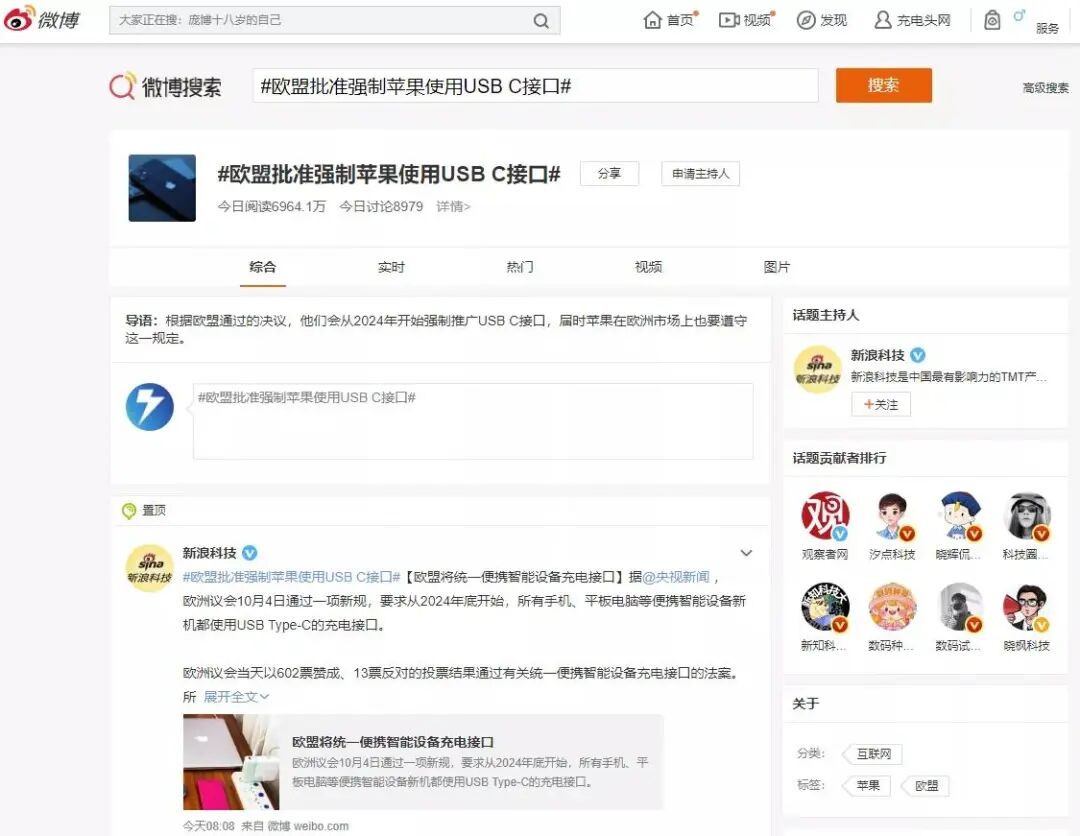Click 互联网 category tag
This screenshot has width=1080, height=836.
(x=873, y=754)
